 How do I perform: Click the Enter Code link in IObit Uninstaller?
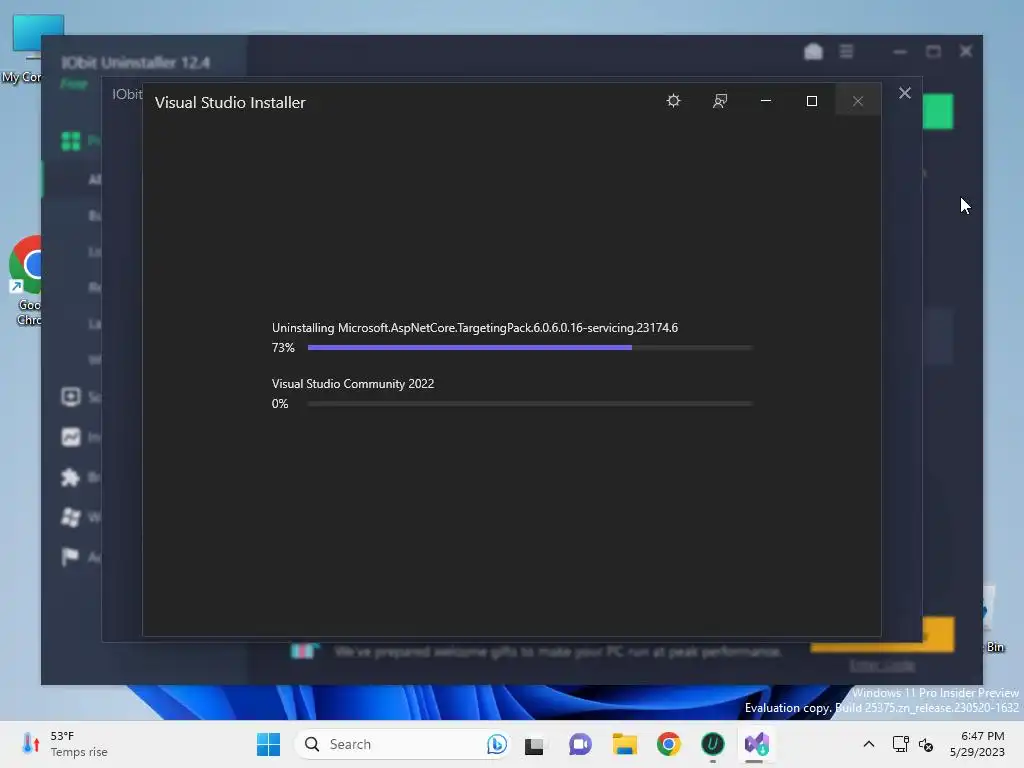882,665
